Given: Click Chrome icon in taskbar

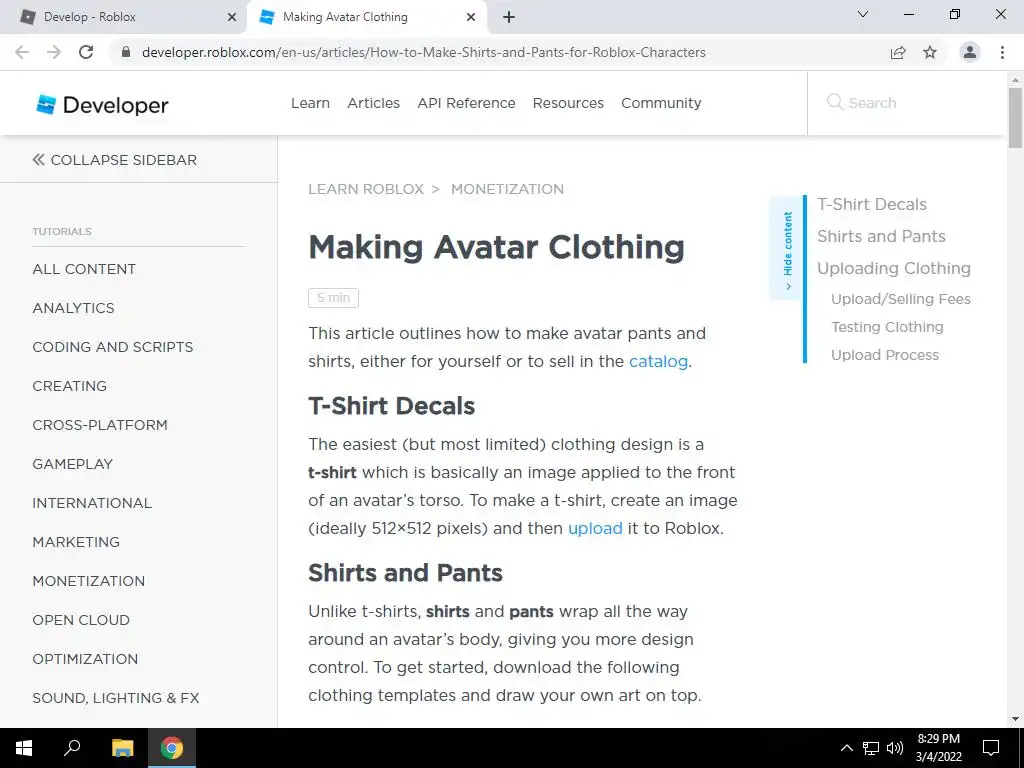Looking at the screenshot, I should point(172,748).
